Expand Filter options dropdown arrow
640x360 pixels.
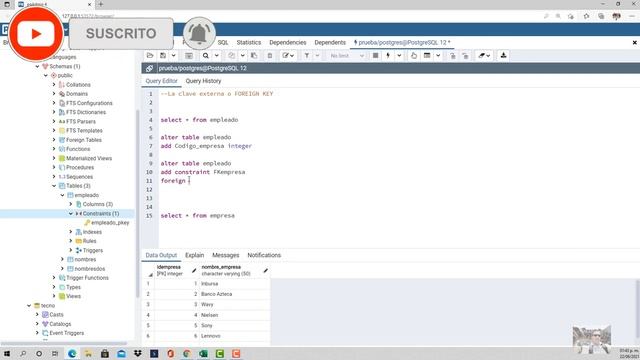pyautogui.click(x=317, y=56)
